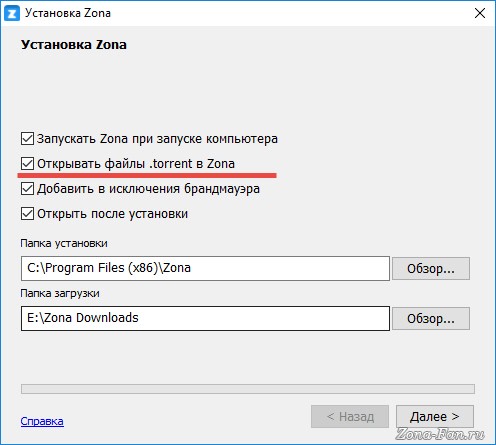Screen dimensions: 496x445
Task: Click the label Запускать Zona при запуске компьютера
Action: [x=157, y=139]
